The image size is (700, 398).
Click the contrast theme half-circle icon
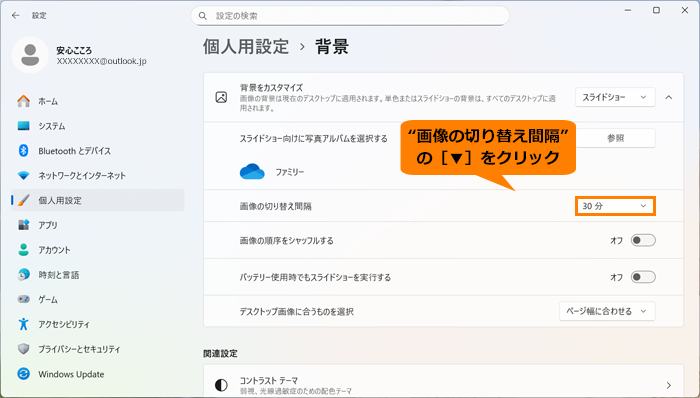click(221, 385)
